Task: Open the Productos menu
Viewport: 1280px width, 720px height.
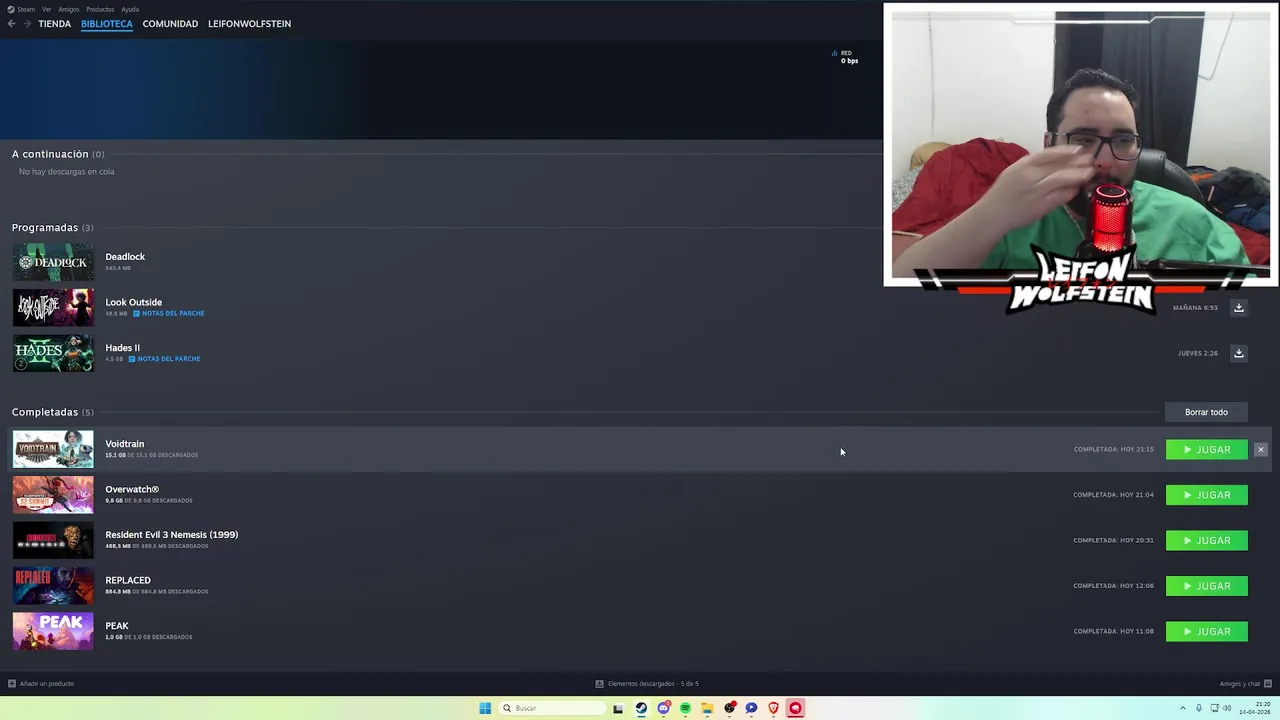Action: (x=100, y=9)
